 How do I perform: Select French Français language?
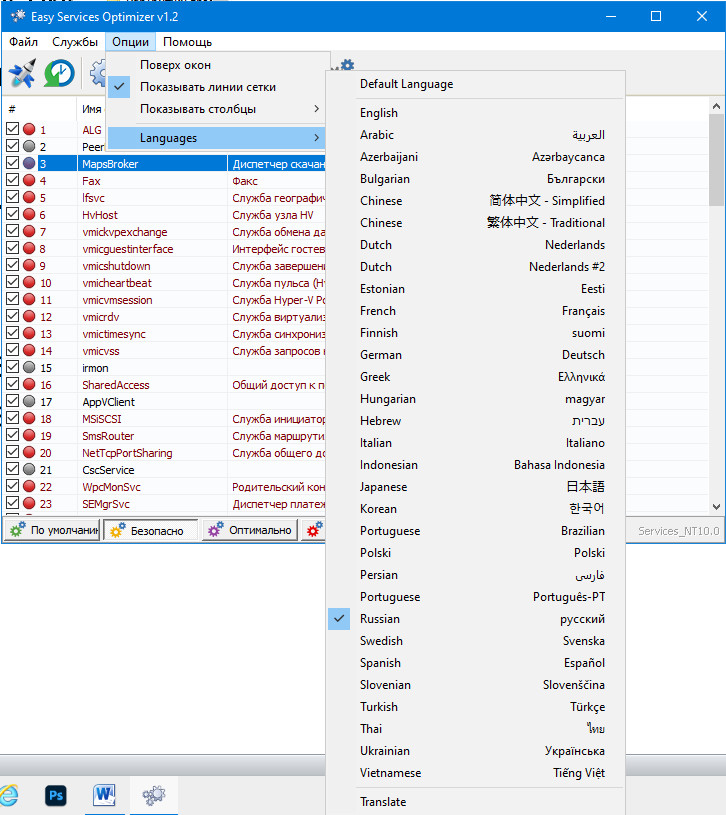[x=475, y=311]
